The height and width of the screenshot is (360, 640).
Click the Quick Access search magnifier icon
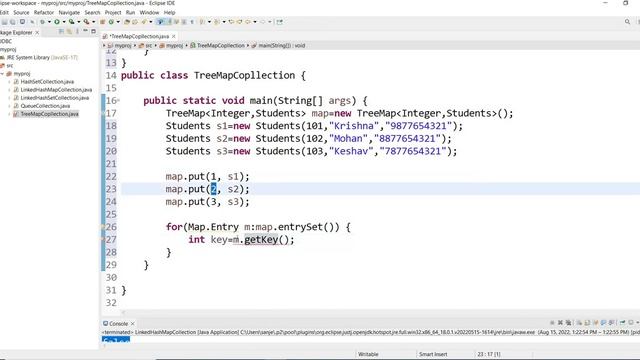tap(627, 22)
